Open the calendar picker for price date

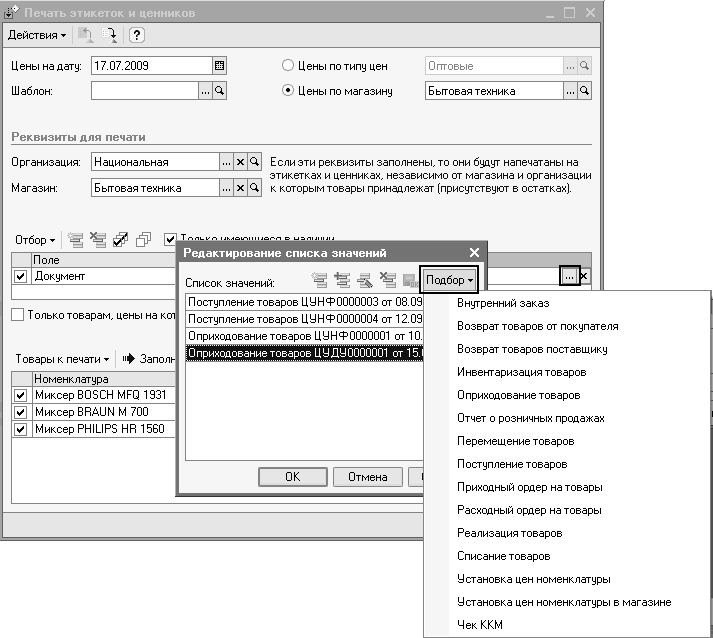(220, 66)
